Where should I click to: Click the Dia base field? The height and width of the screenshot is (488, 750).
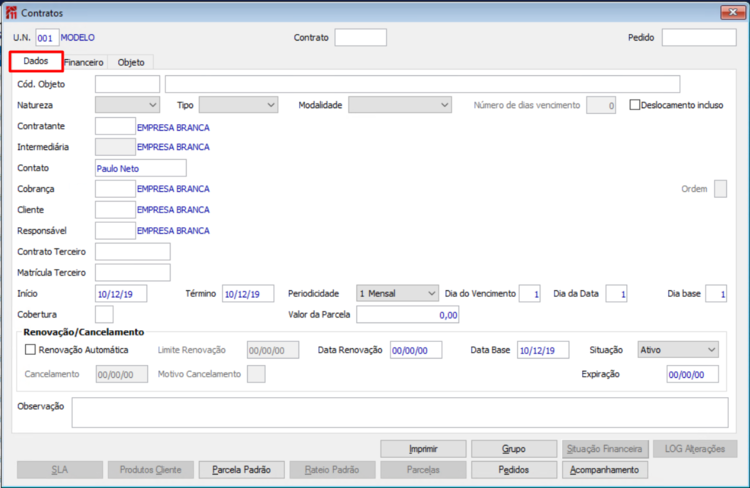[716, 294]
